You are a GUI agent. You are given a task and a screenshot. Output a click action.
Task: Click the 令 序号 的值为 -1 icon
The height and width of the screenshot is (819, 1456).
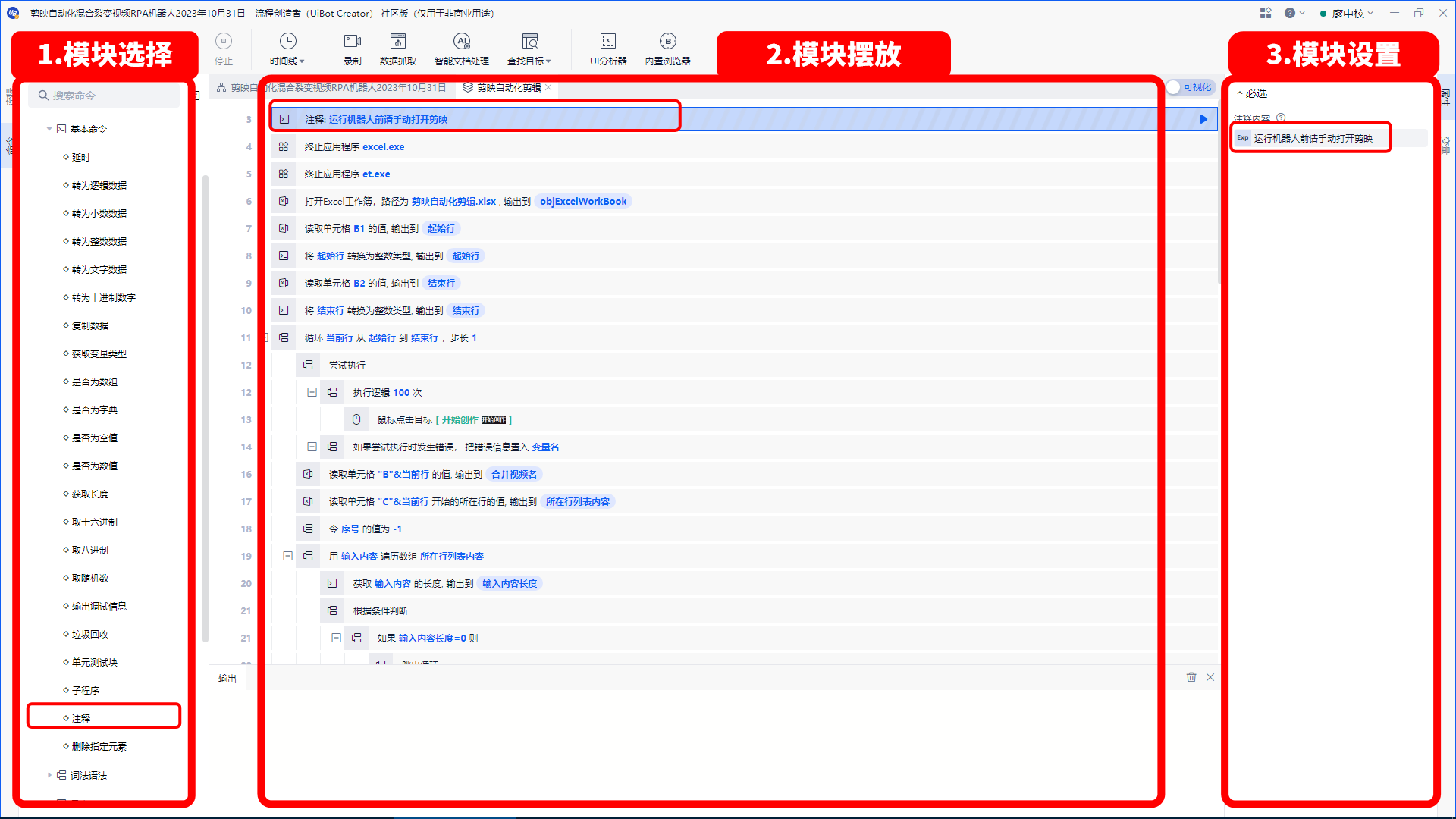coord(308,529)
